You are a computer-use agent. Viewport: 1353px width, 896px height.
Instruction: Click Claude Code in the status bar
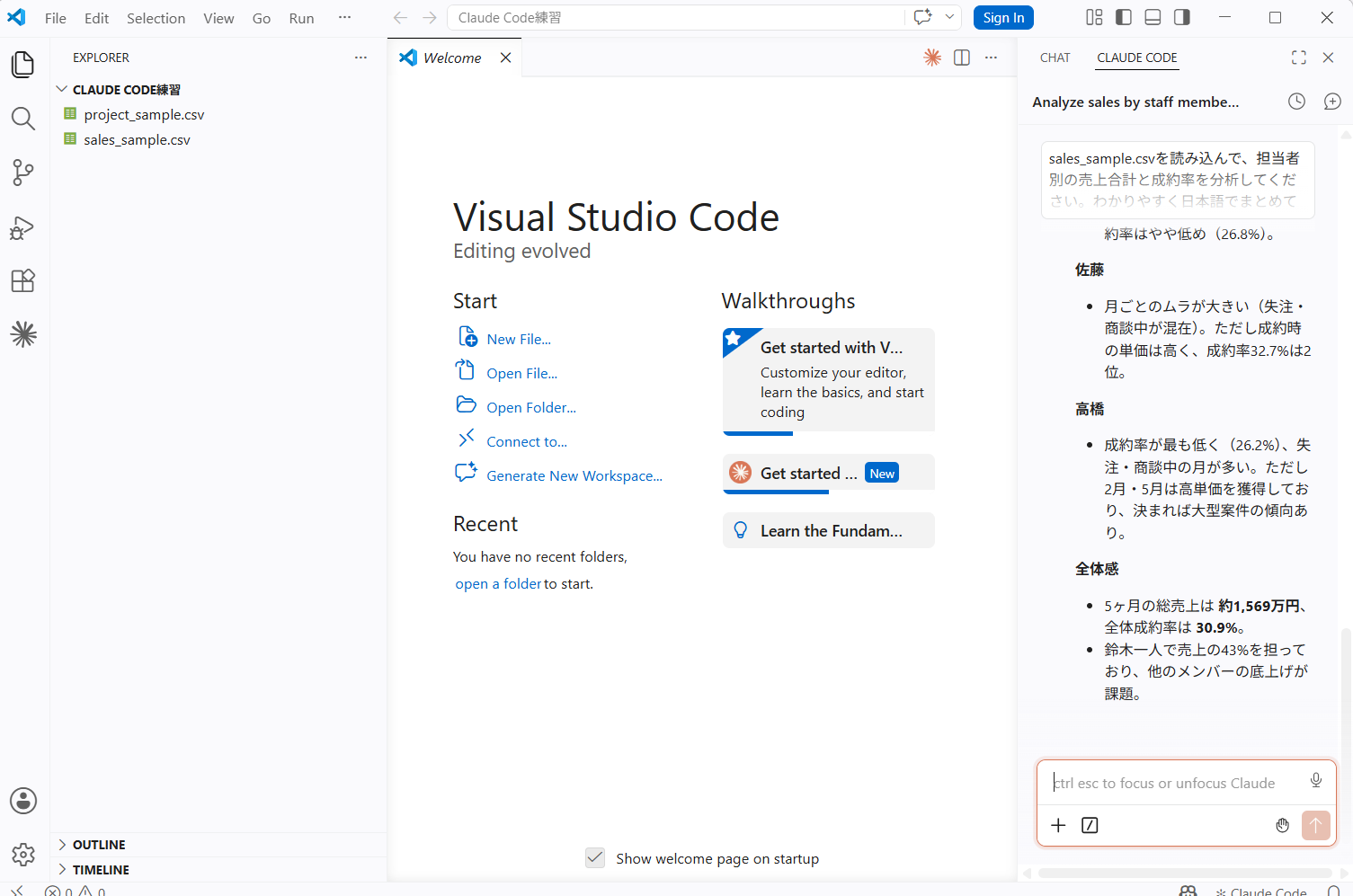[1260, 892]
